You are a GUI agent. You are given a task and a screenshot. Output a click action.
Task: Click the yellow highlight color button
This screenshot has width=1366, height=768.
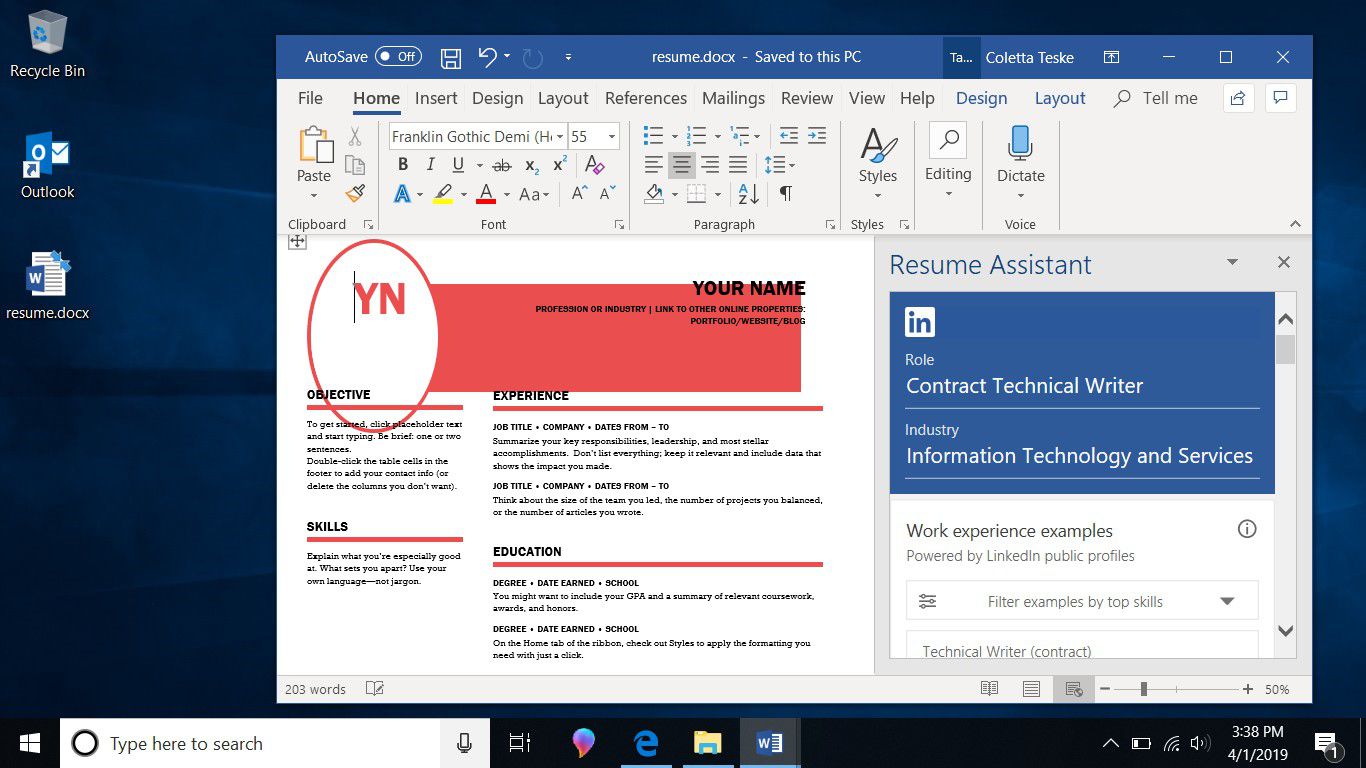pos(443,194)
